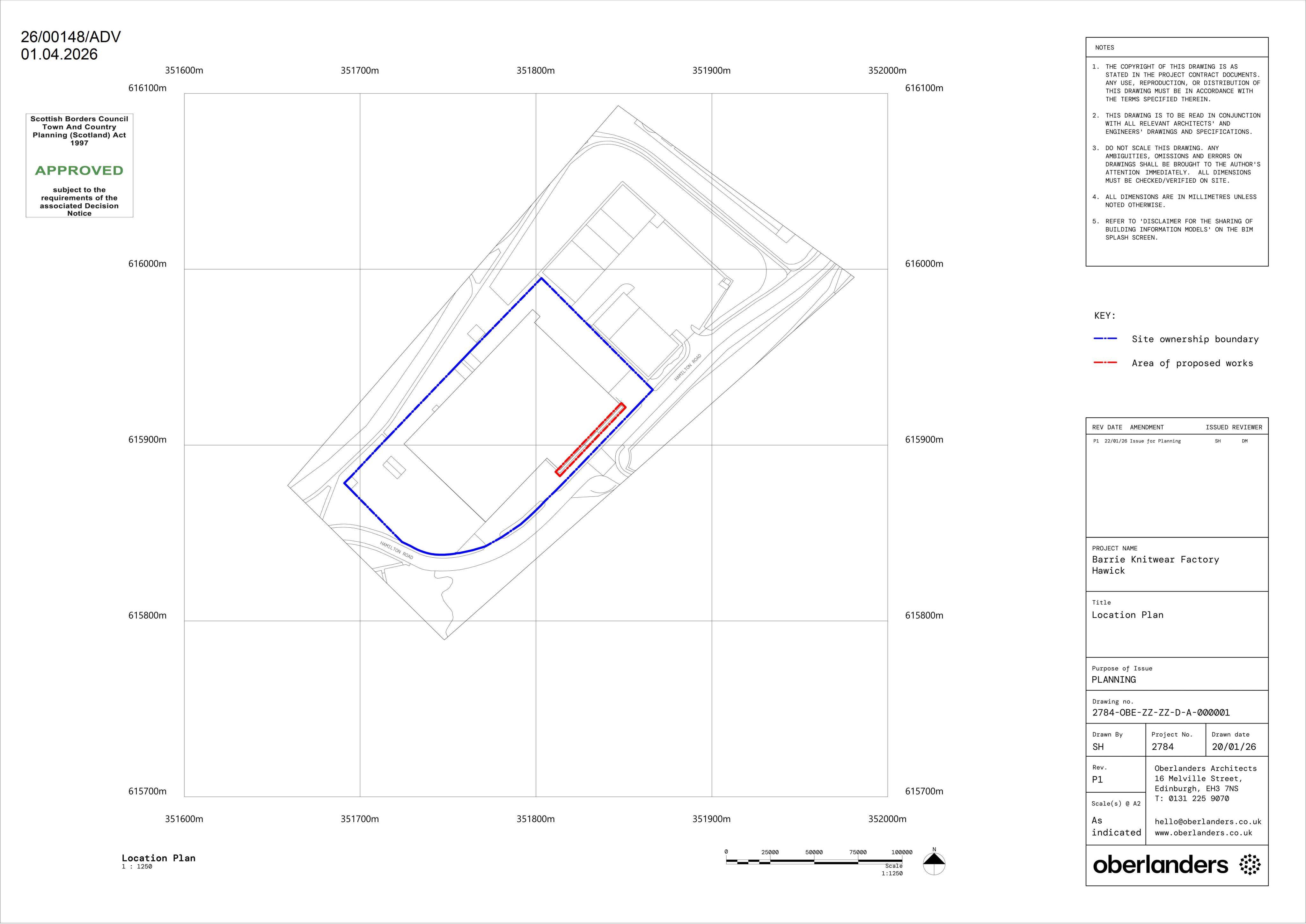Image resolution: width=1306 pixels, height=924 pixels.
Task: Click the blue site ownership boundary key line
Action: pyautogui.click(x=1105, y=339)
